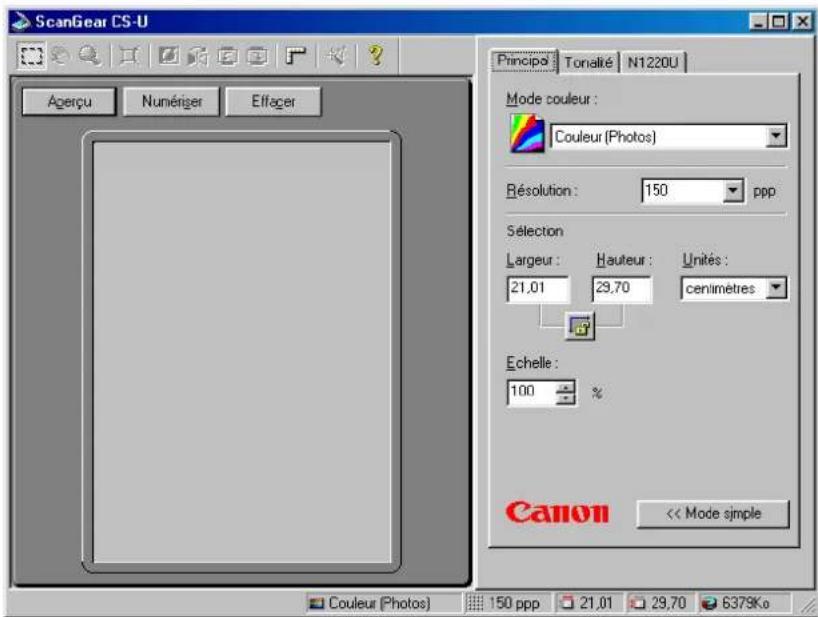The image size is (818, 617).
Task: Open the Mode couleur dropdown
Action: click(669, 137)
